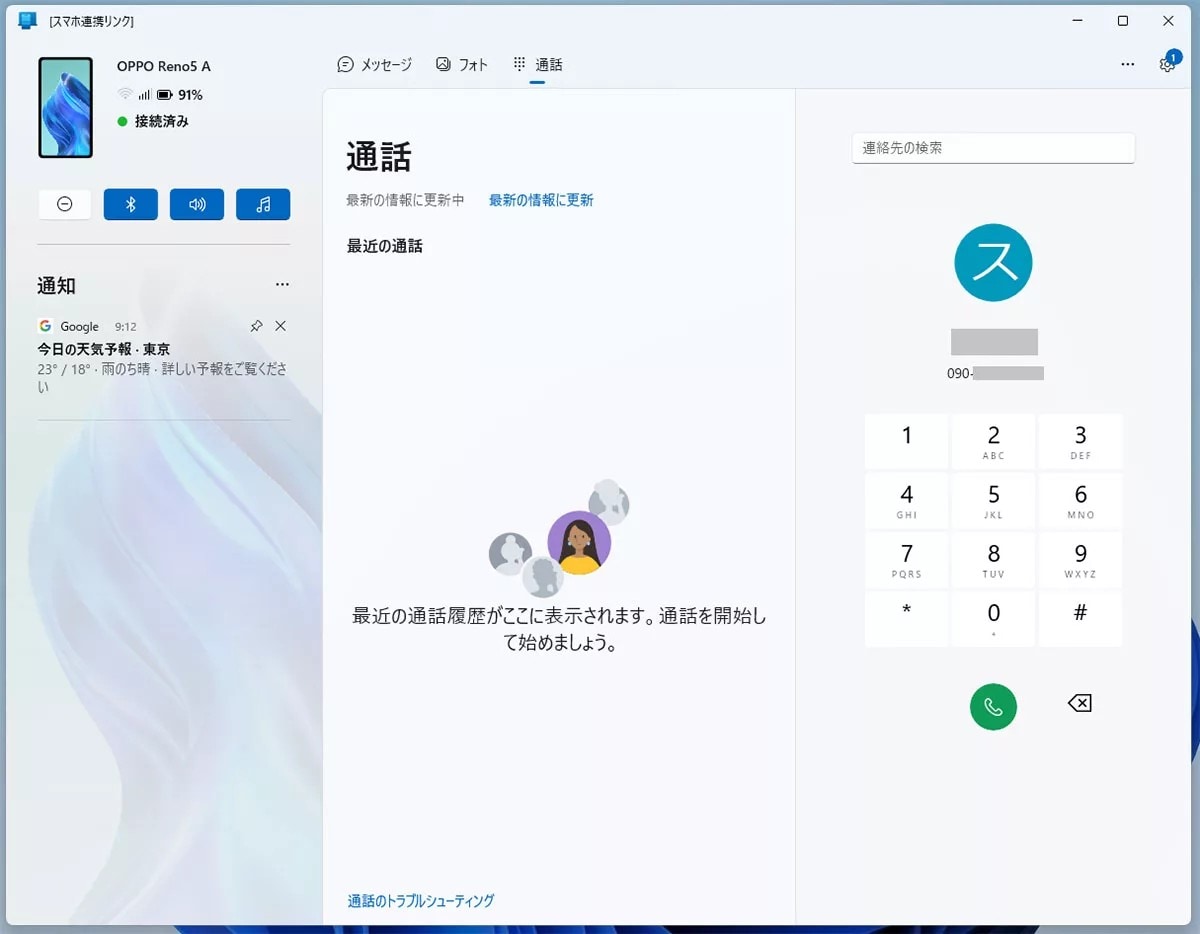Click the 接続済み connection status
1200x934 pixels.
click(x=153, y=121)
